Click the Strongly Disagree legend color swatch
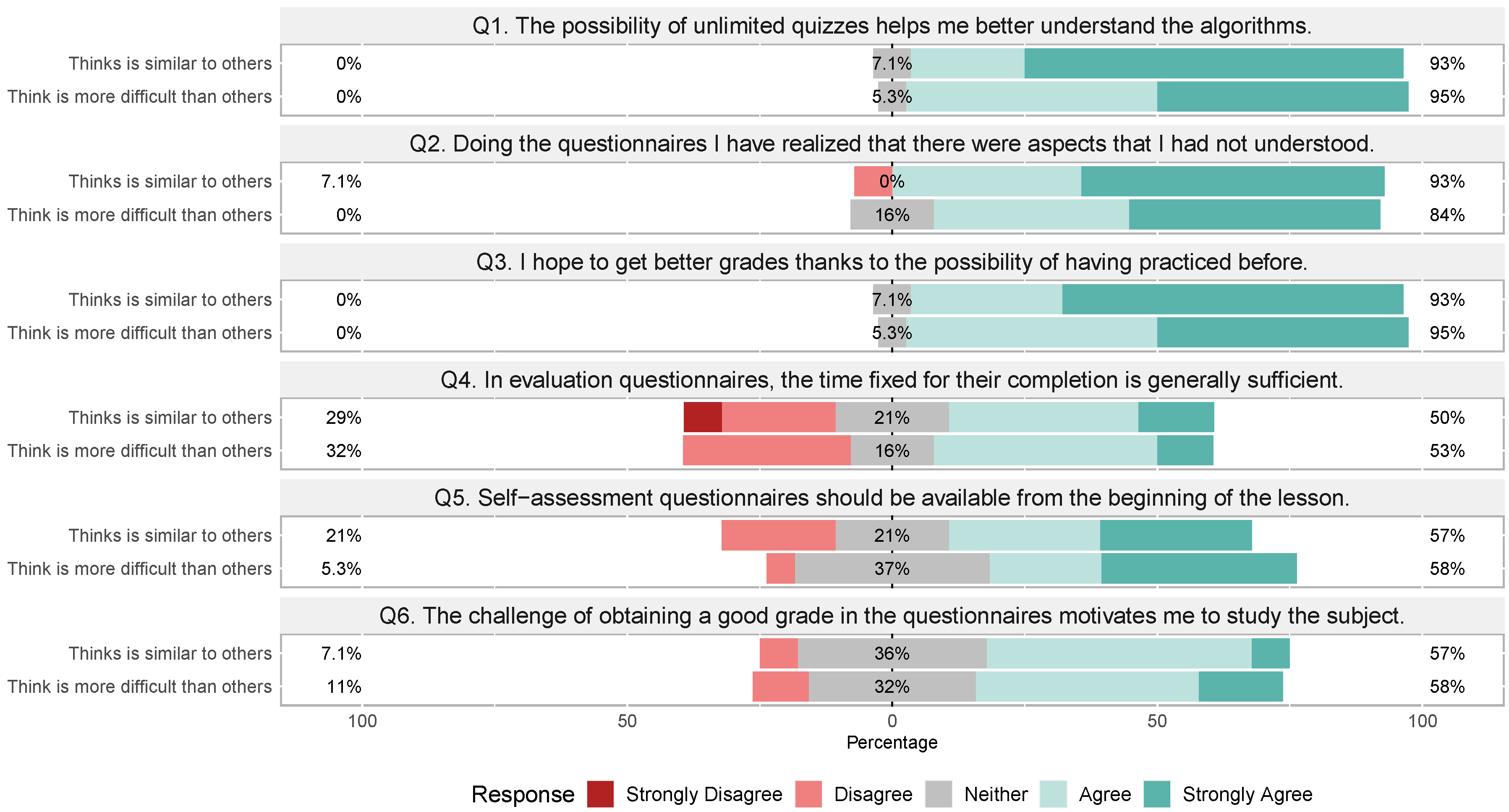This screenshot has height=812, width=1509. (600, 794)
